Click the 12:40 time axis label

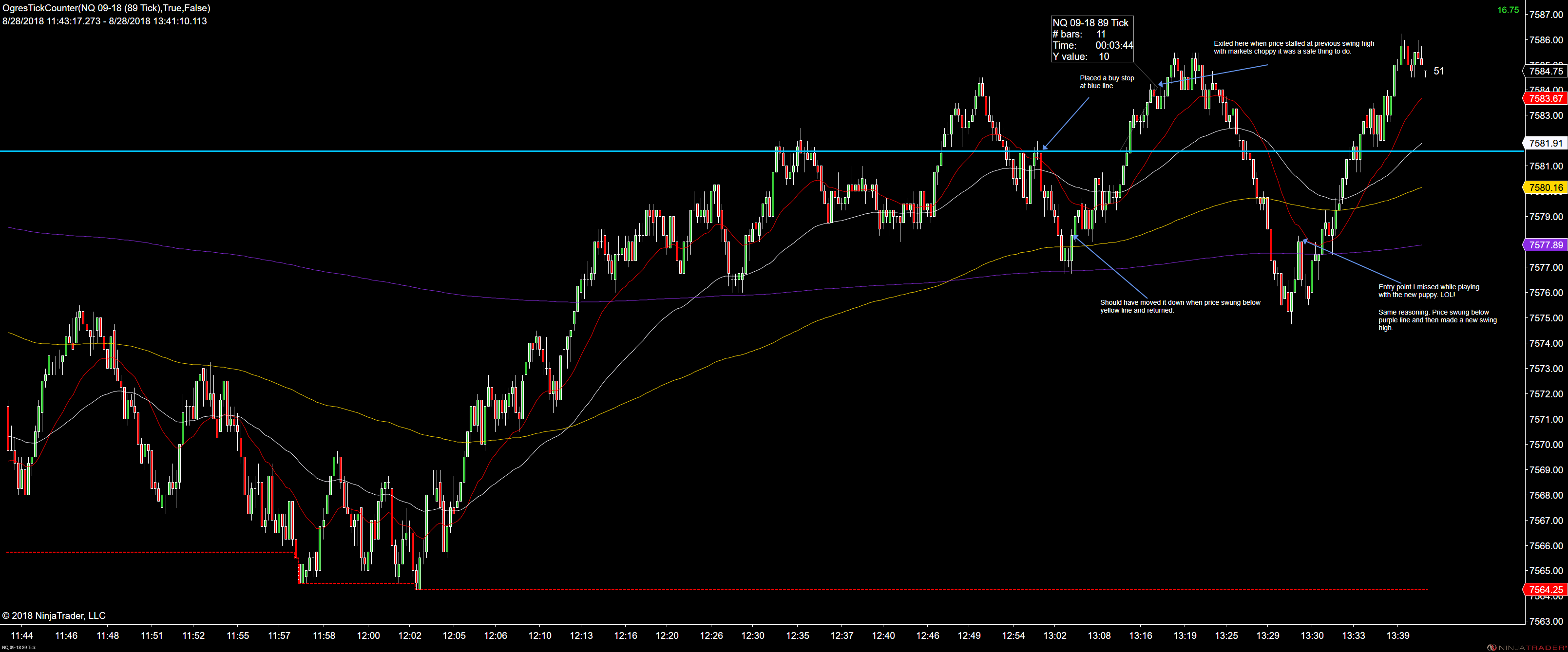pyautogui.click(x=883, y=635)
